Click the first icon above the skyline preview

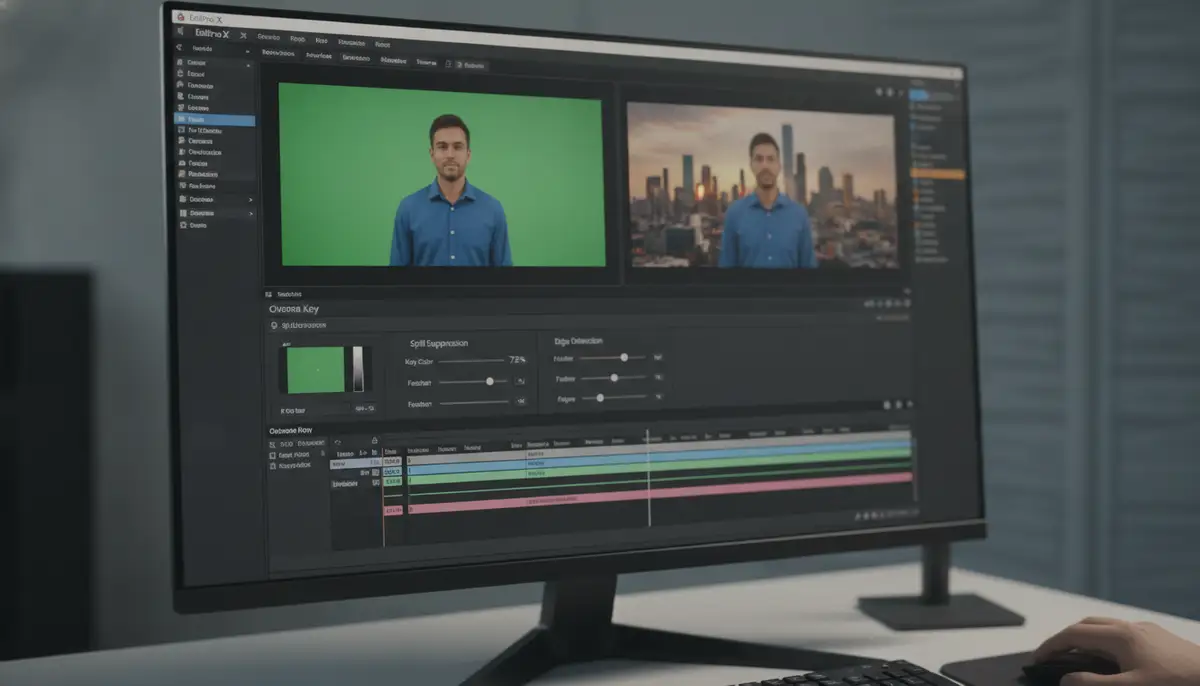[x=879, y=92]
